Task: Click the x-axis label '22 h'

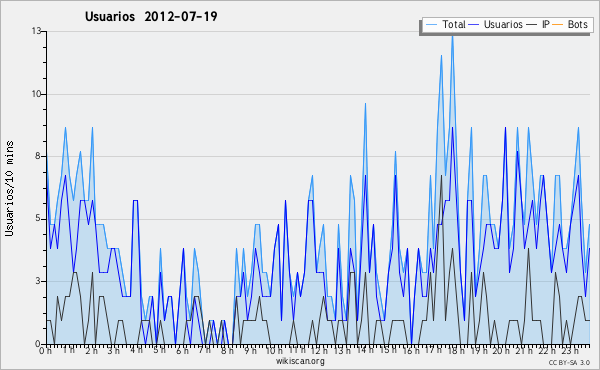Action: pyautogui.click(x=547, y=351)
